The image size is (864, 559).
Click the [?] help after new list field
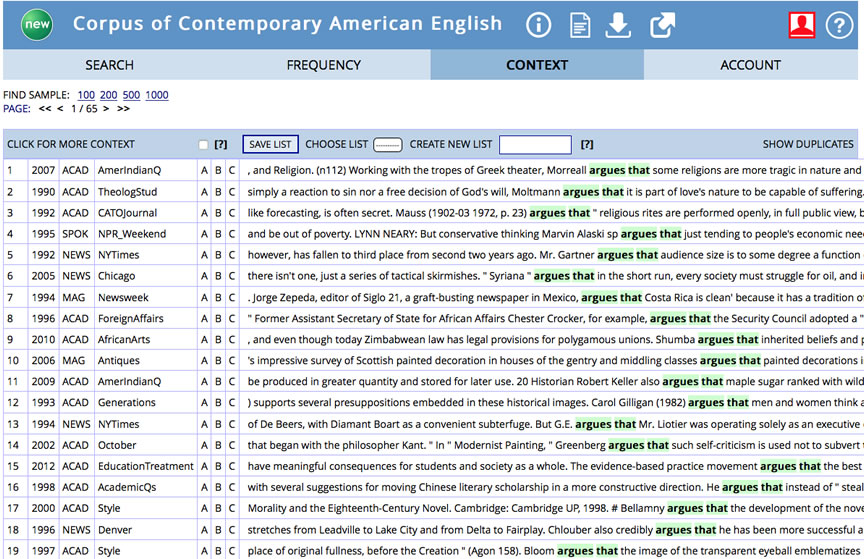click(587, 144)
